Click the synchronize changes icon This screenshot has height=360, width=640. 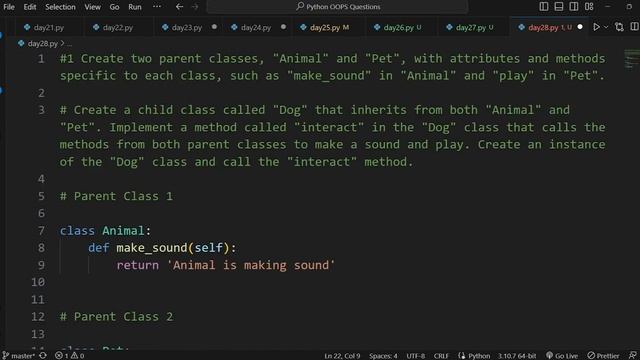(x=43, y=356)
